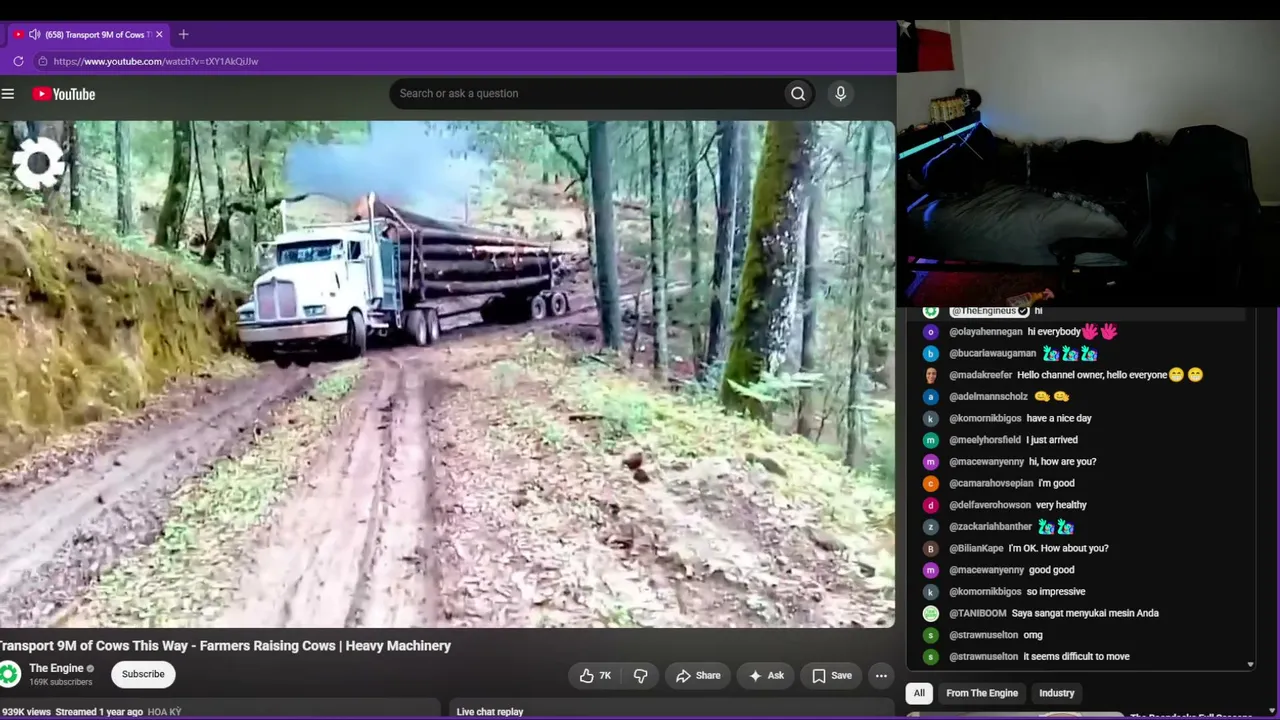Open the YouTube hamburger guide menu
The width and height of the screenshot is (1280, 720).
(8, 94)
